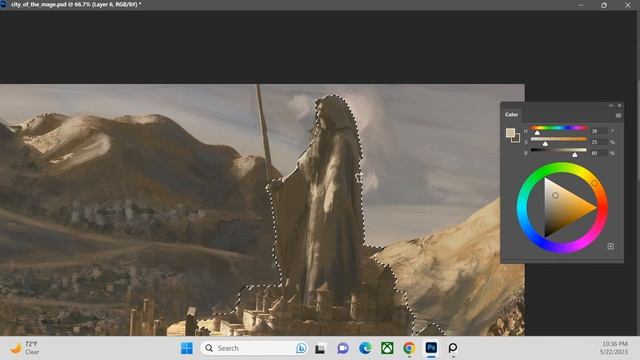Screen dimensions: 640x360
Task: Switch to Photoshop via taskbar icon
Action: pyautogui.click(x=431, y=348)
